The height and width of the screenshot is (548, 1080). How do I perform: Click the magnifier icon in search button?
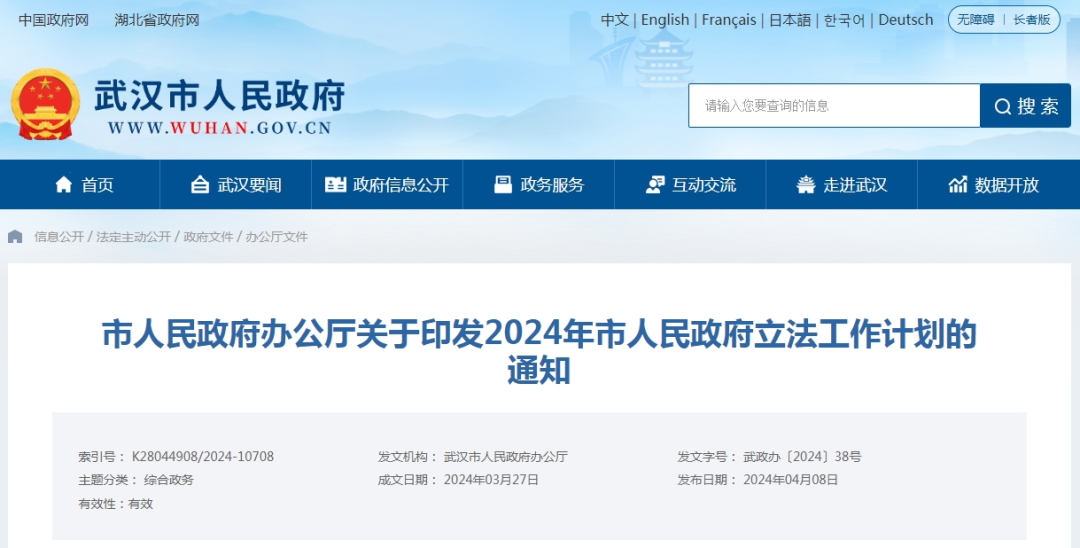click(1003, 106)
